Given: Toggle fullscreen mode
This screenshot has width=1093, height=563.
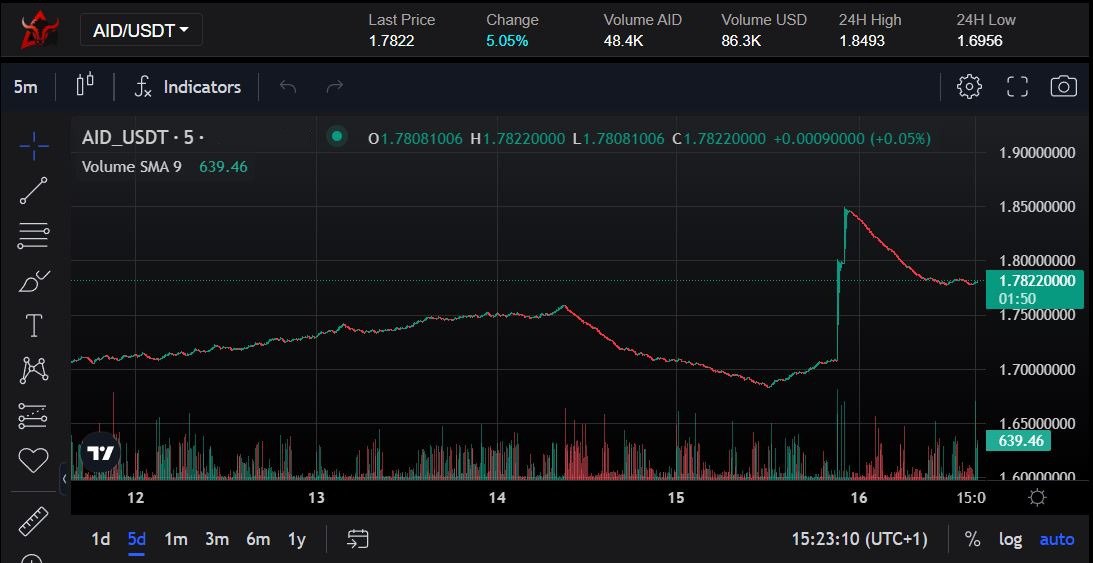Looking at the screenshot, I should click(1018, 86).
